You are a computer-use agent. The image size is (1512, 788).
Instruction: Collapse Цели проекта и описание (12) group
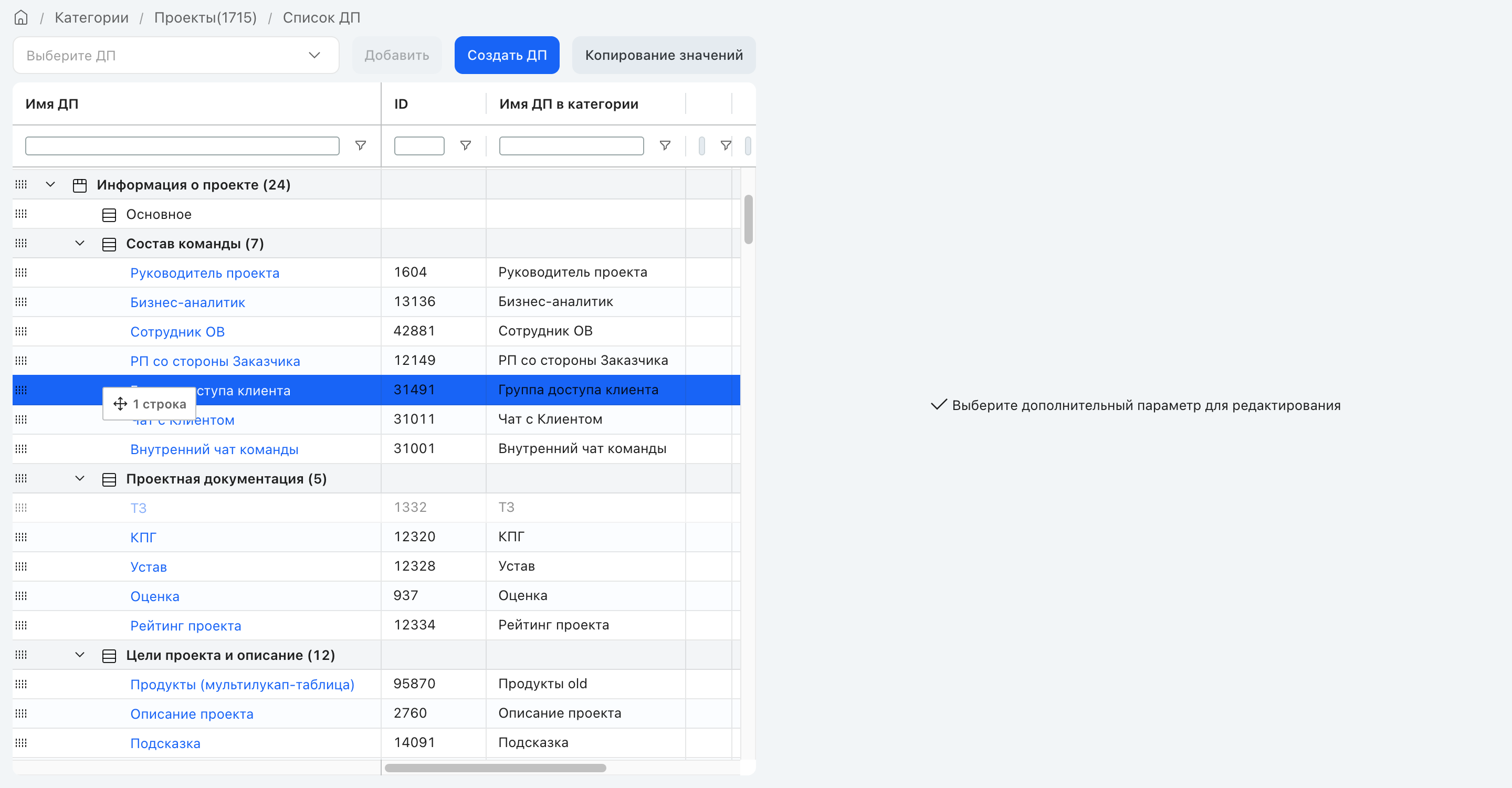80,654
